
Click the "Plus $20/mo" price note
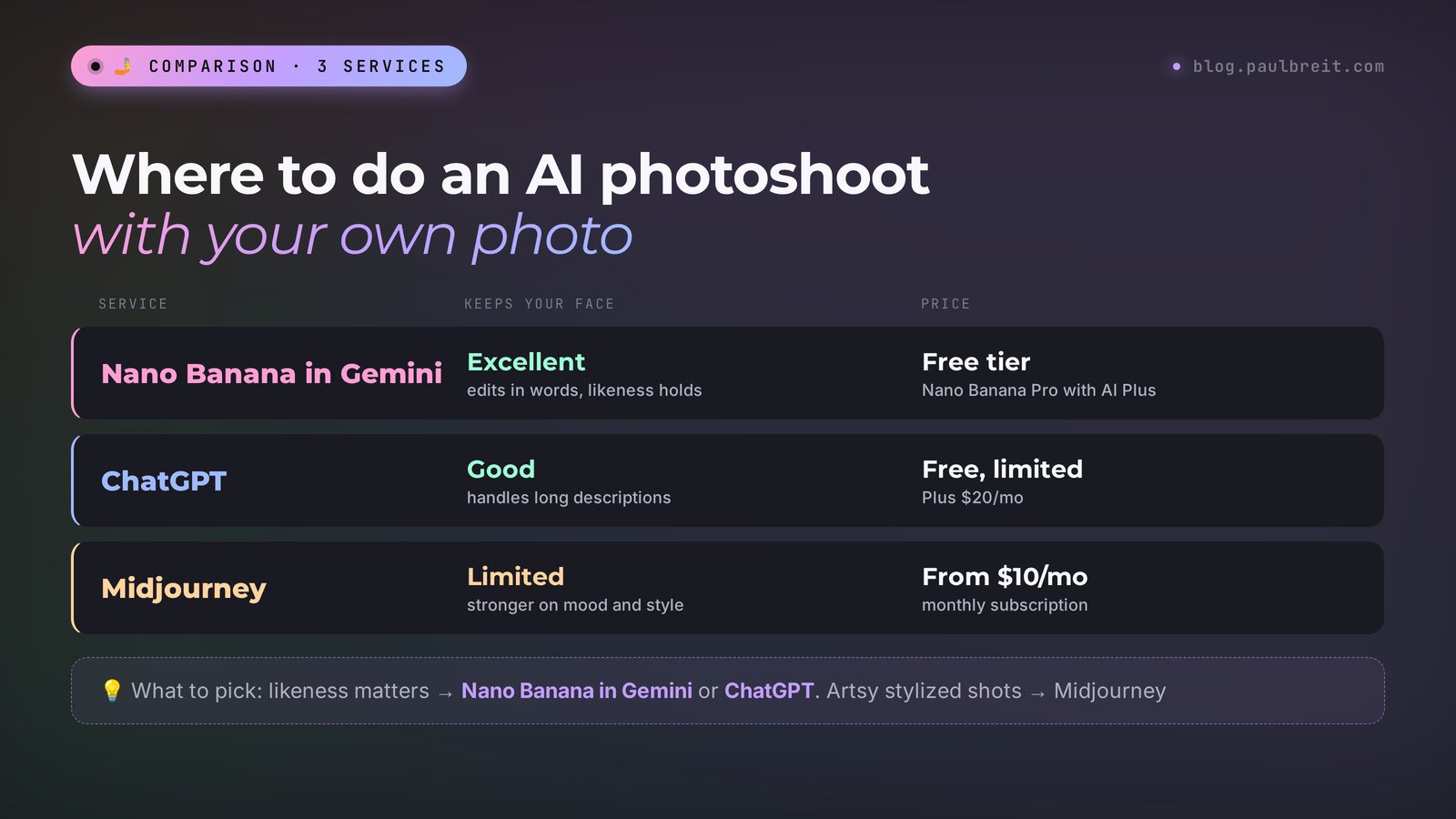point(973,498)
